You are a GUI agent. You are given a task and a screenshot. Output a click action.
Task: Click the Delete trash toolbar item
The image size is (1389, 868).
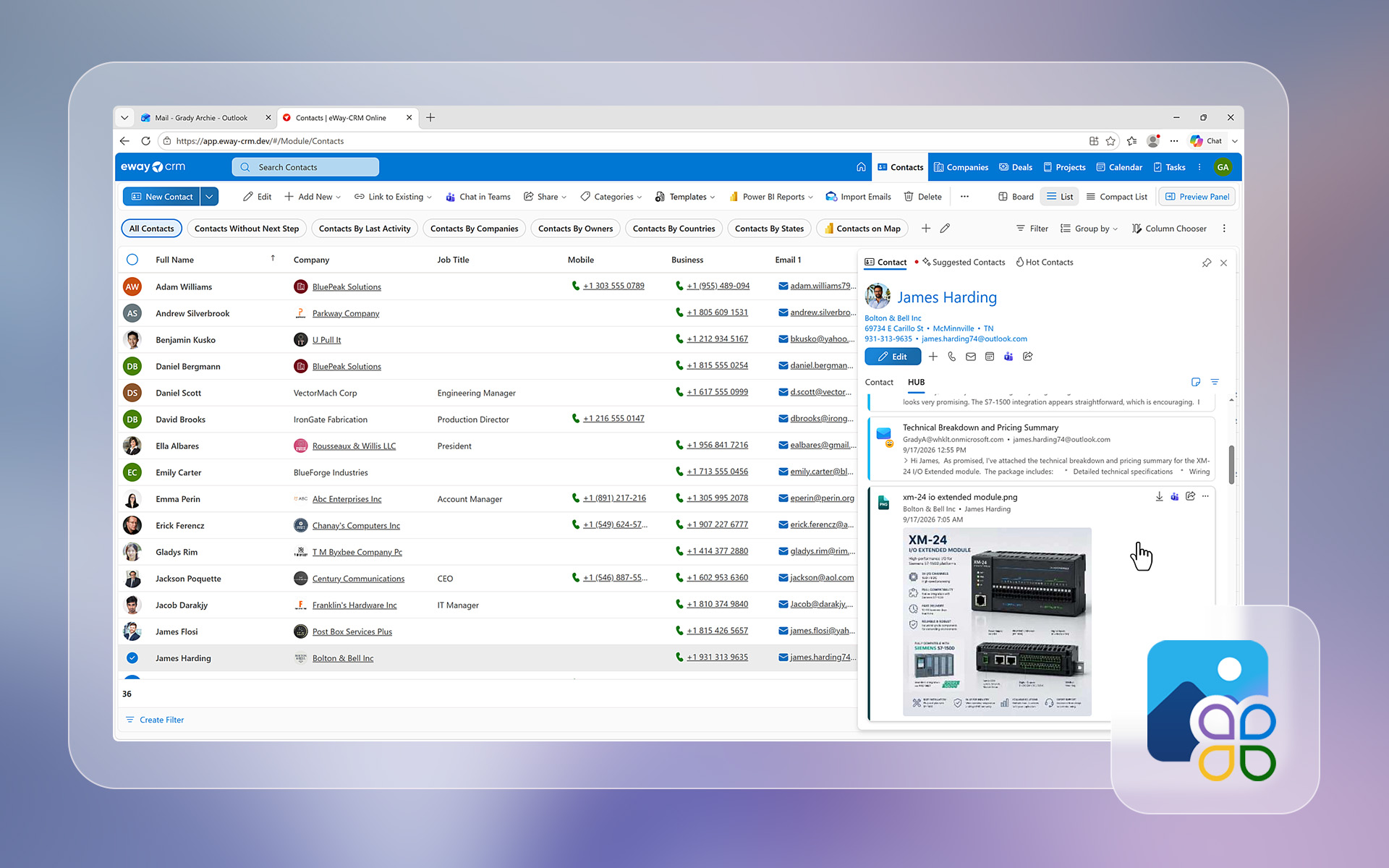tap(922, 197)
